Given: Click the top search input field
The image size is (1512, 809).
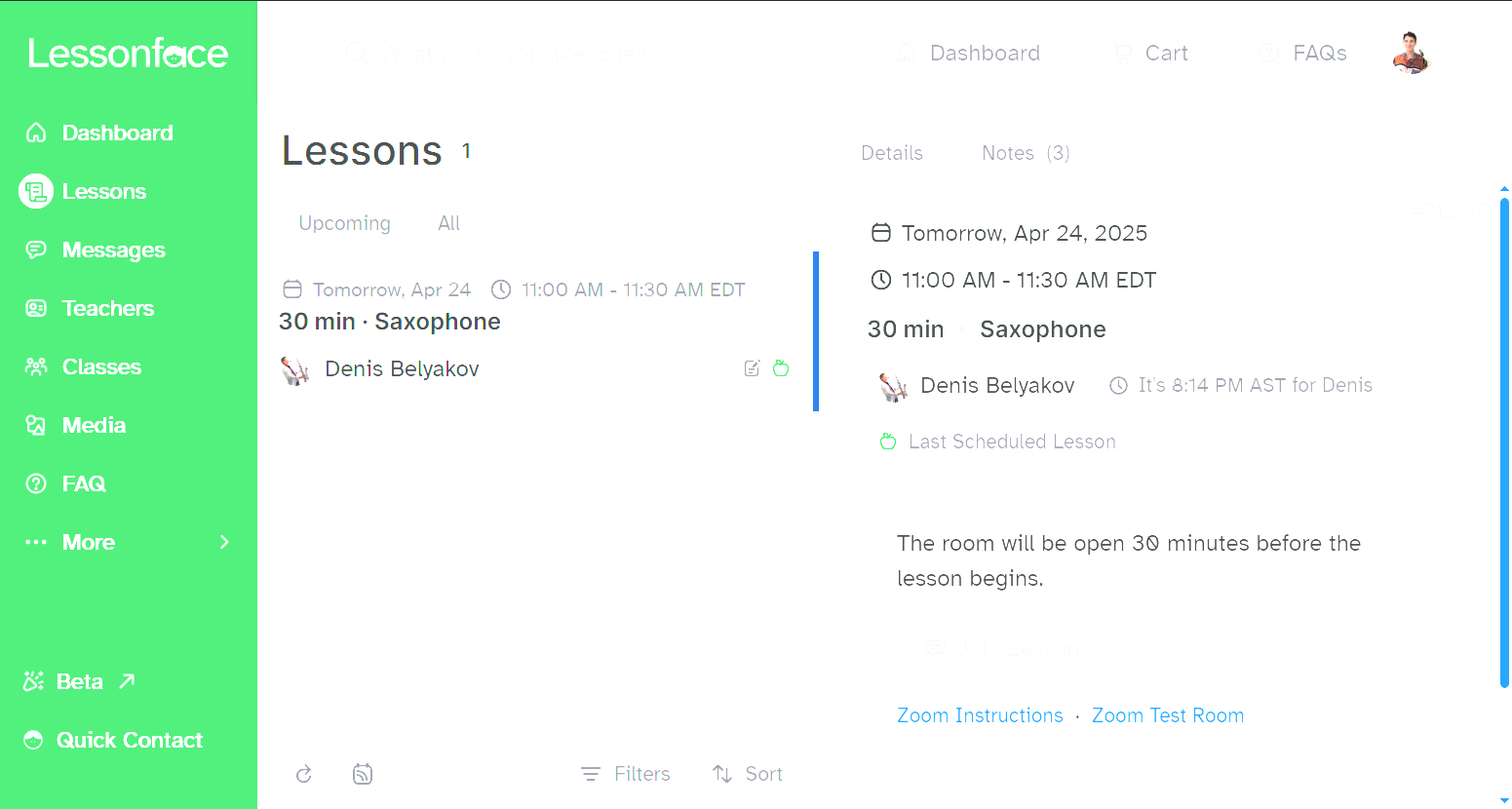Looking at the screenshot, I should 526,54.
